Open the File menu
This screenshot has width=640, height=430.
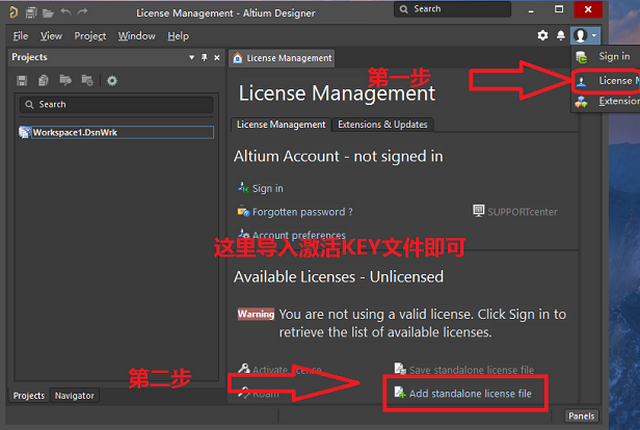tap(20, 36)
